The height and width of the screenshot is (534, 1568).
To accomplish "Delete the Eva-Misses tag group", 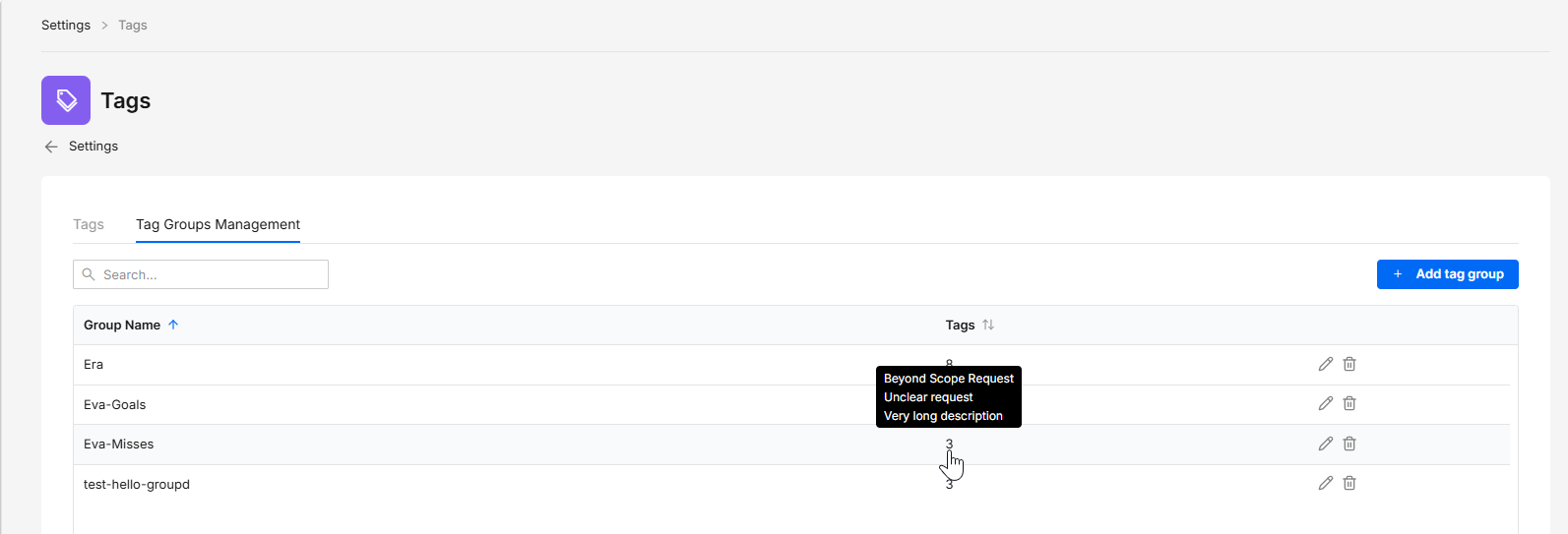I will [x=1349, y=444].
